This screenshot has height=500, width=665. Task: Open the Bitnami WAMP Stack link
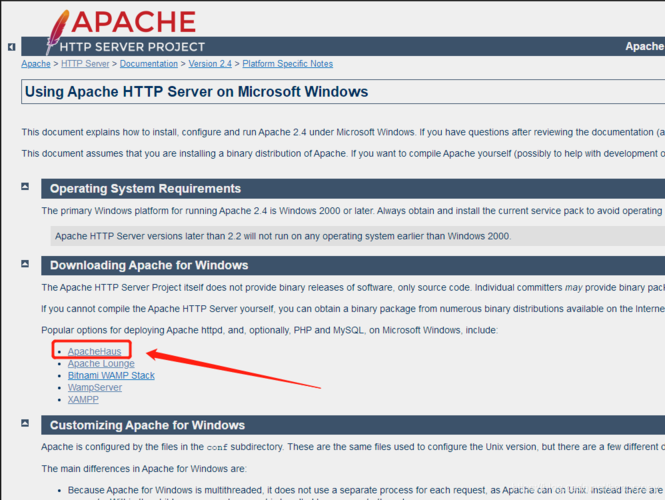(x=111, y=375)
